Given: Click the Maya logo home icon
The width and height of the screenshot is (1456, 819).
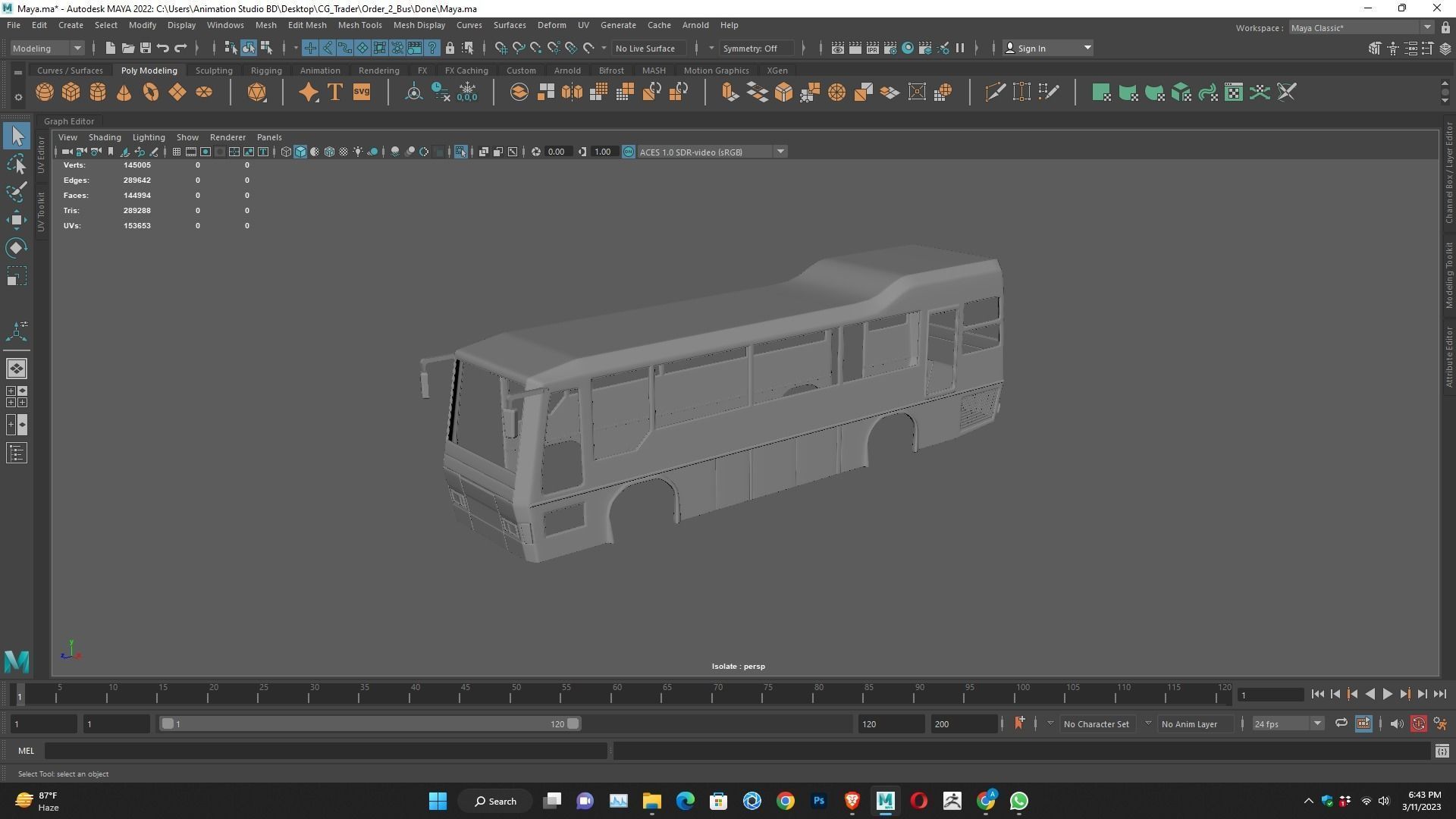Looking at the screenshot, I should pyautogui.click(x=17, y=661).
